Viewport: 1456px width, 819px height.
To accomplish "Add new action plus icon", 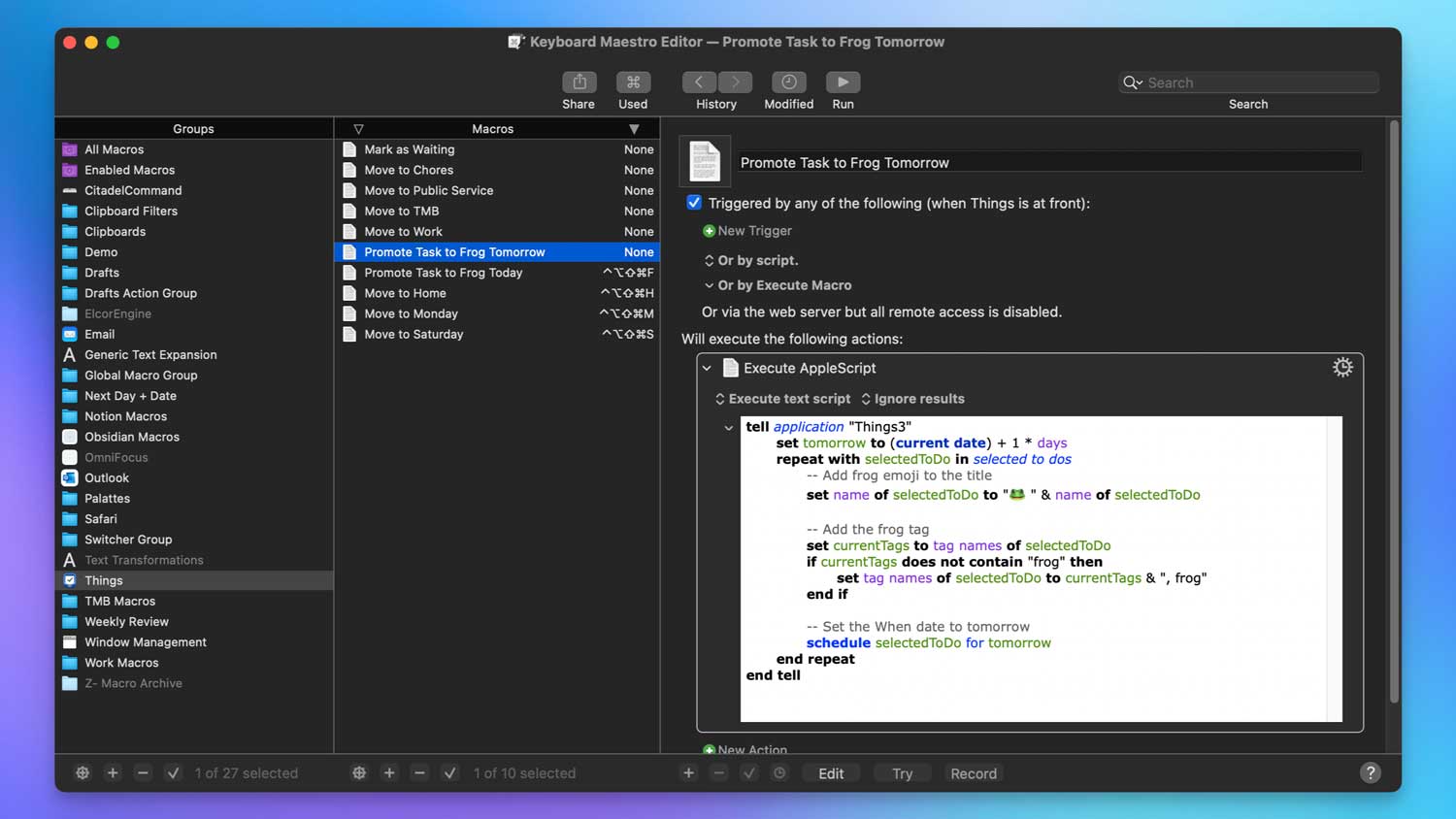I will click(688, 773).
